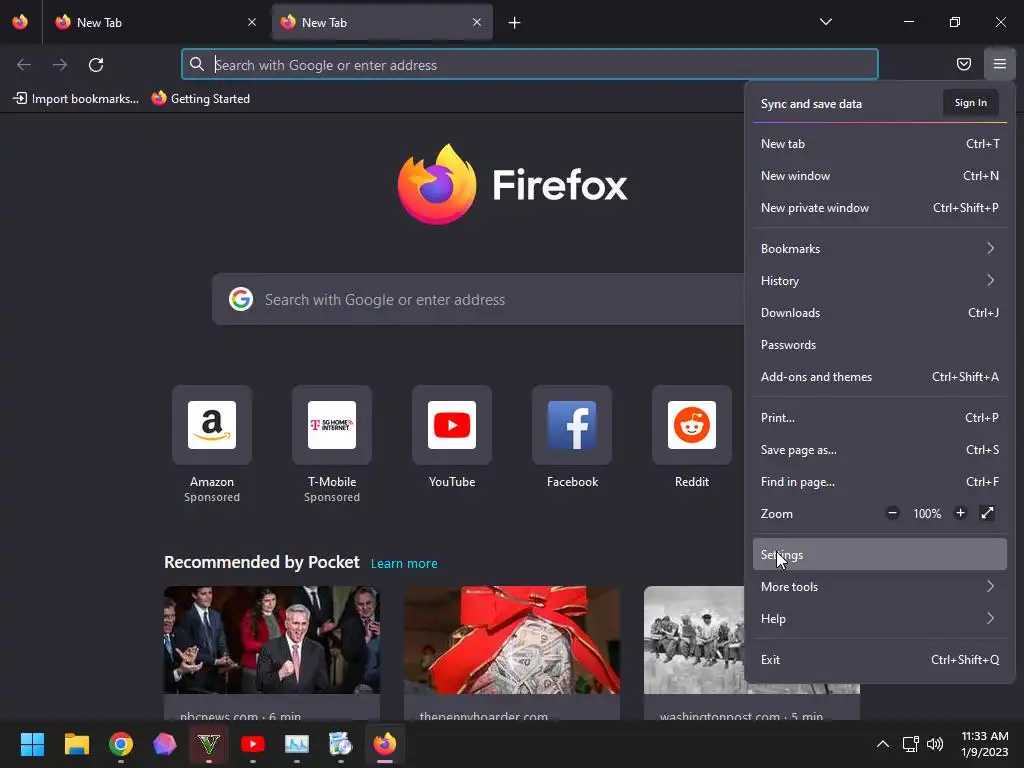The image size is (1024, 768).
Task: Open Passwords from the menu
Action: point(880,345)
